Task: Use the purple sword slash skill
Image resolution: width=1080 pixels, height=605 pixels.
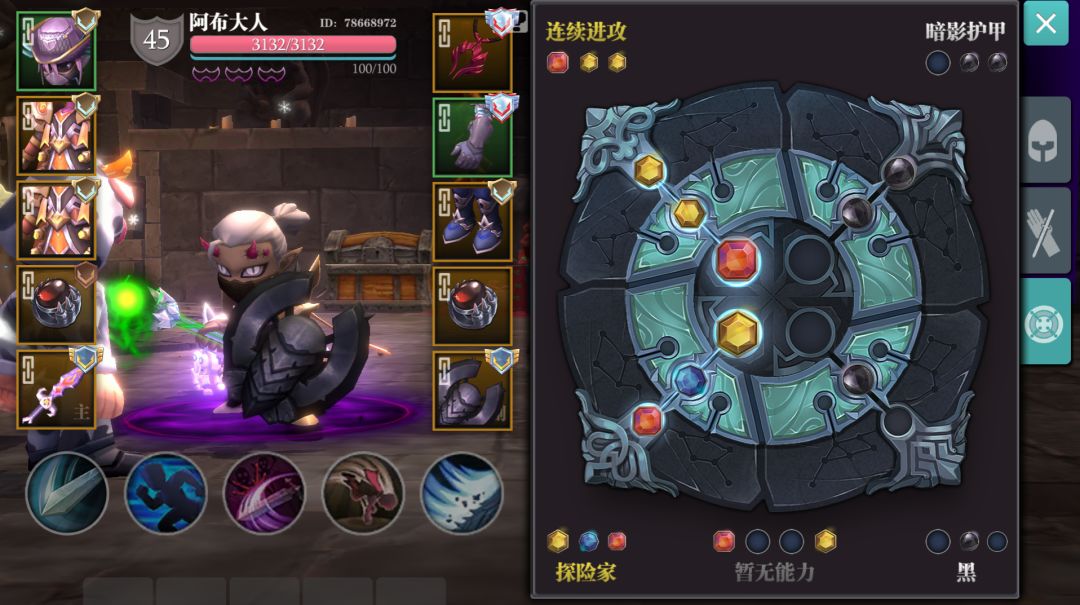Action: pyautogui.click(x=264, y=493)
